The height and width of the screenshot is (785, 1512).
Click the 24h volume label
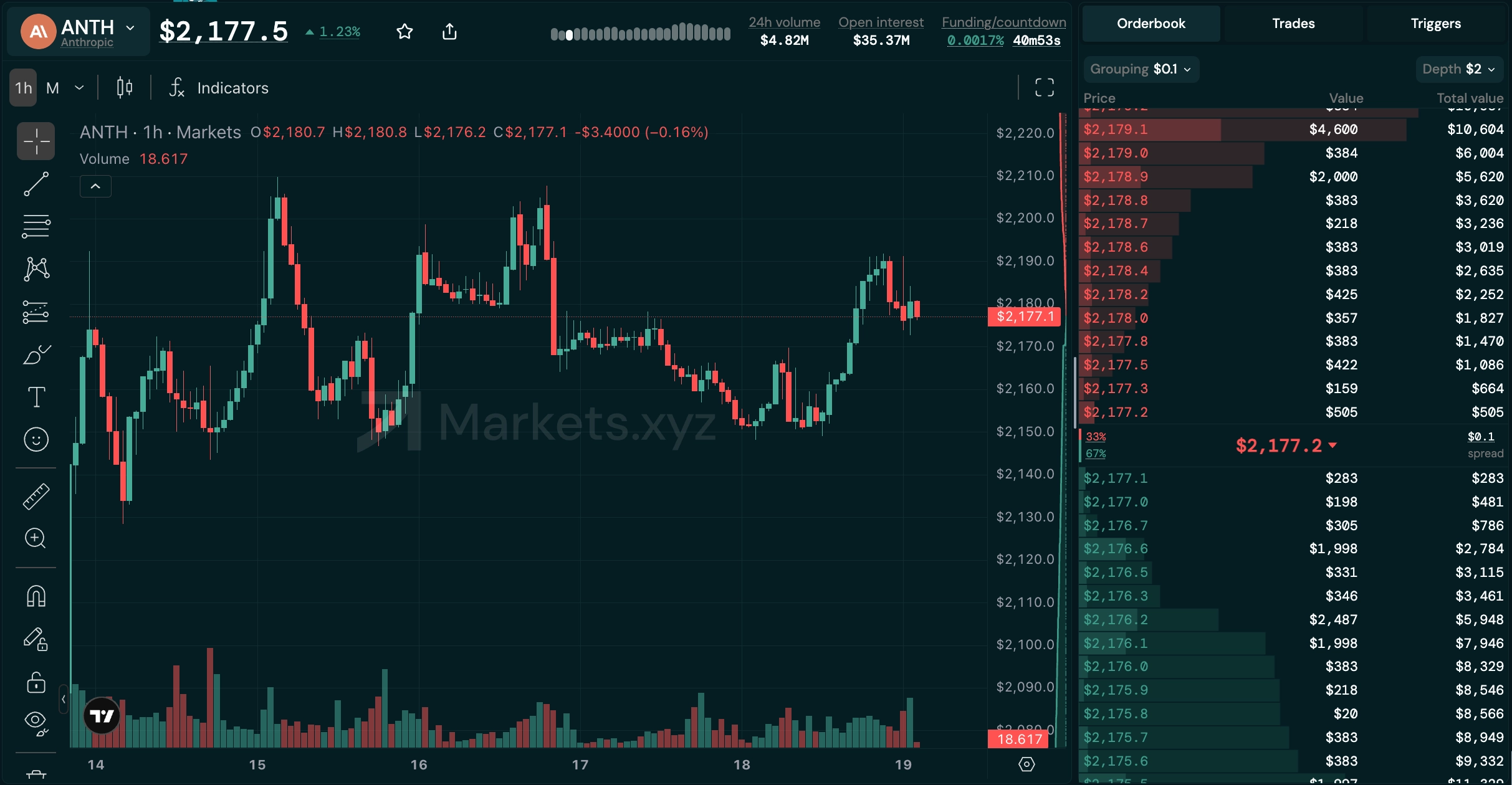pos(784,22)
